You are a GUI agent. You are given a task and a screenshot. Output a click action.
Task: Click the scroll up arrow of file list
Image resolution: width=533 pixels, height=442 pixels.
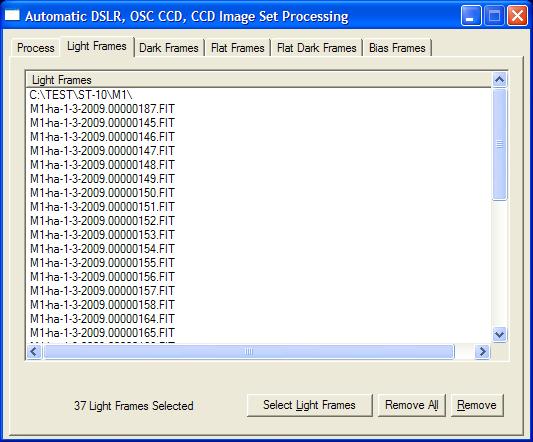click(x=499, y=80)
